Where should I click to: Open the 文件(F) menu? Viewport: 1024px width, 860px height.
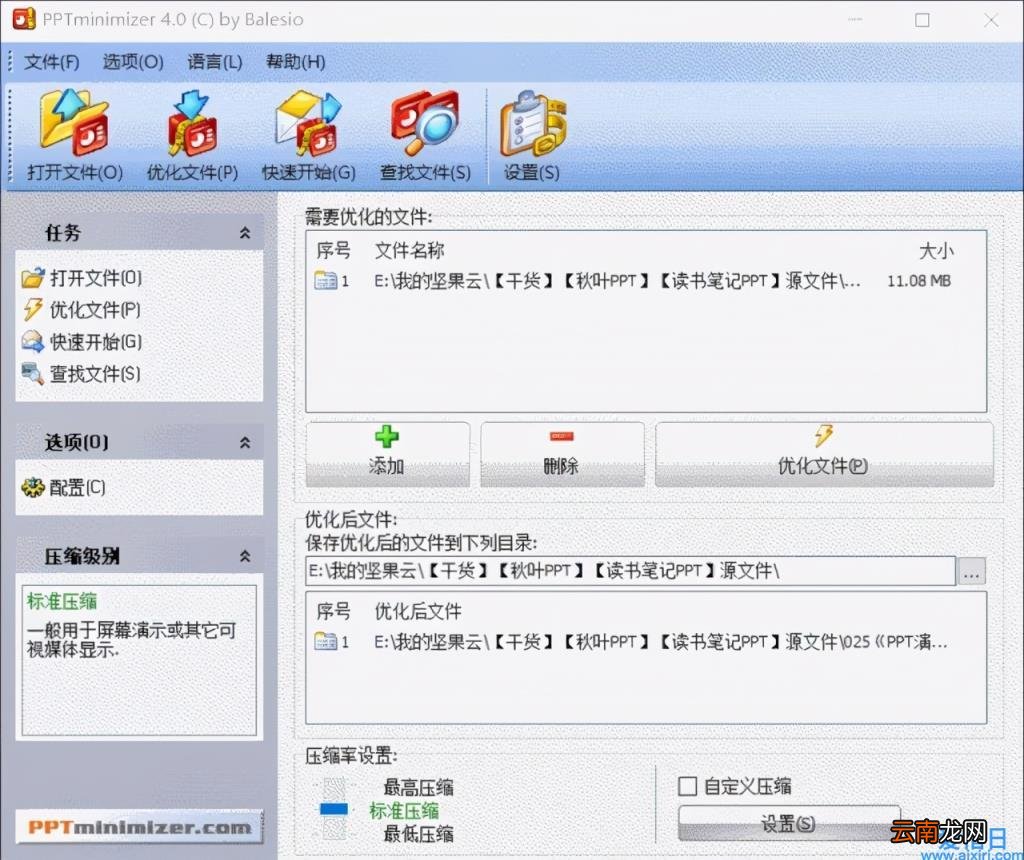[x=52, y=62]
